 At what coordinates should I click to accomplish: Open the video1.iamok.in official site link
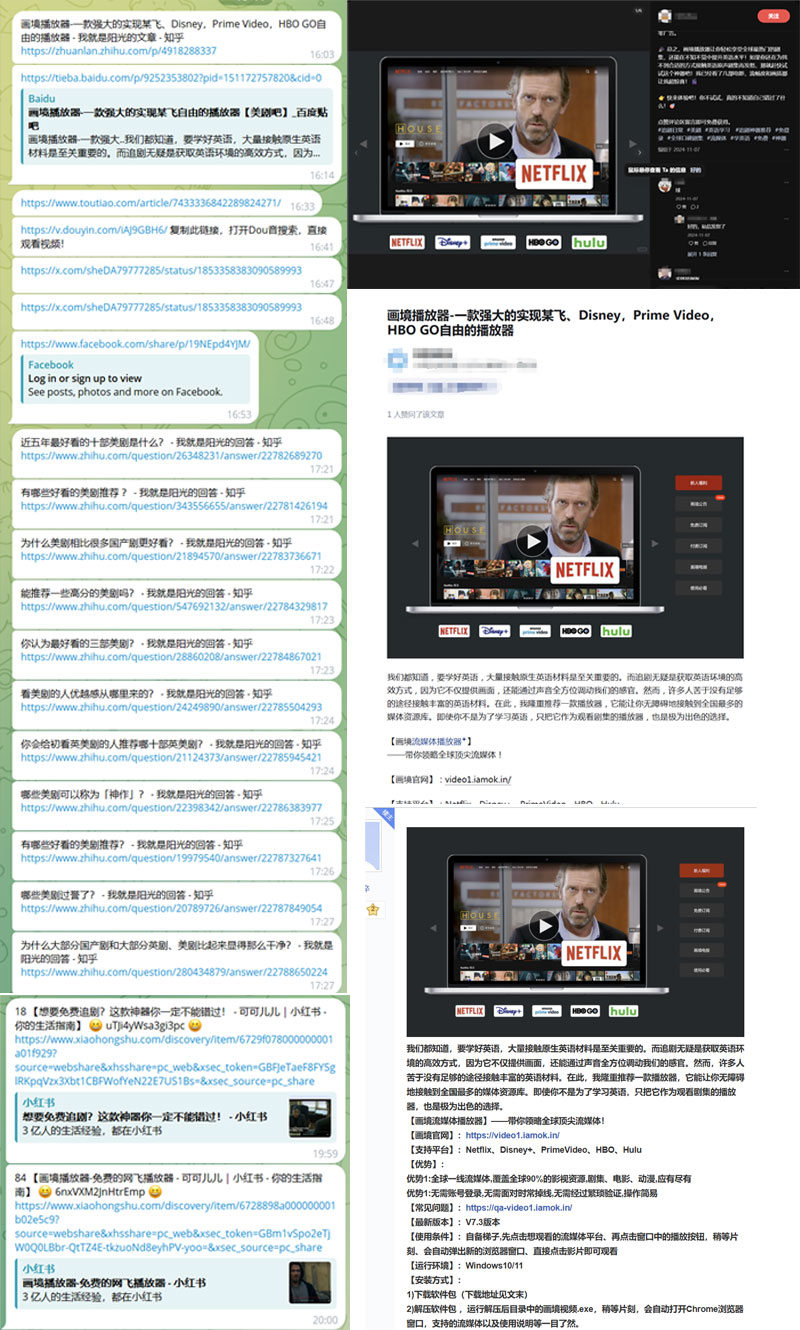point(511,1136)
